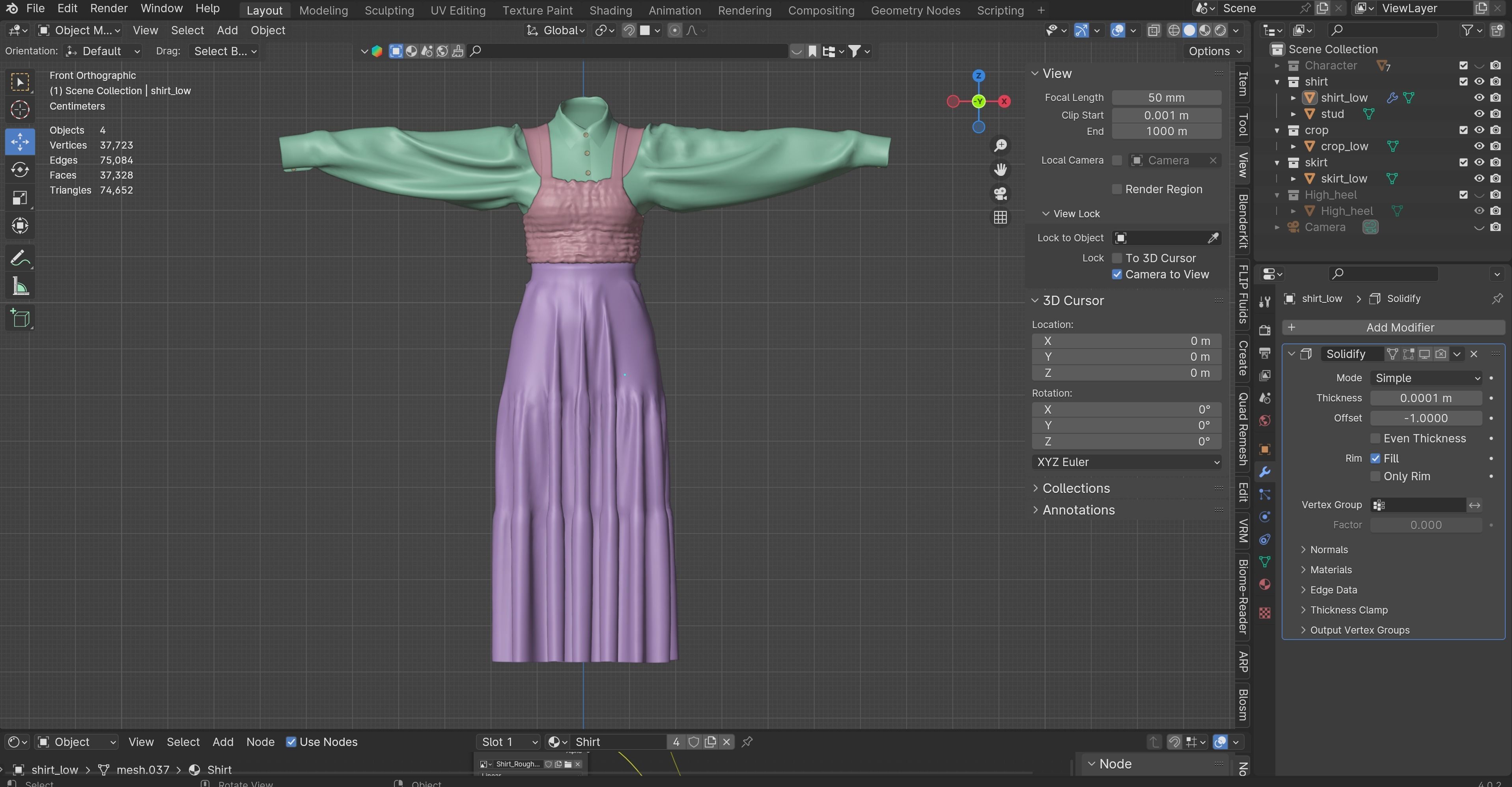Open the Object Mode dropdown
Screen dimensions: 1512x787
pos(78,30)
